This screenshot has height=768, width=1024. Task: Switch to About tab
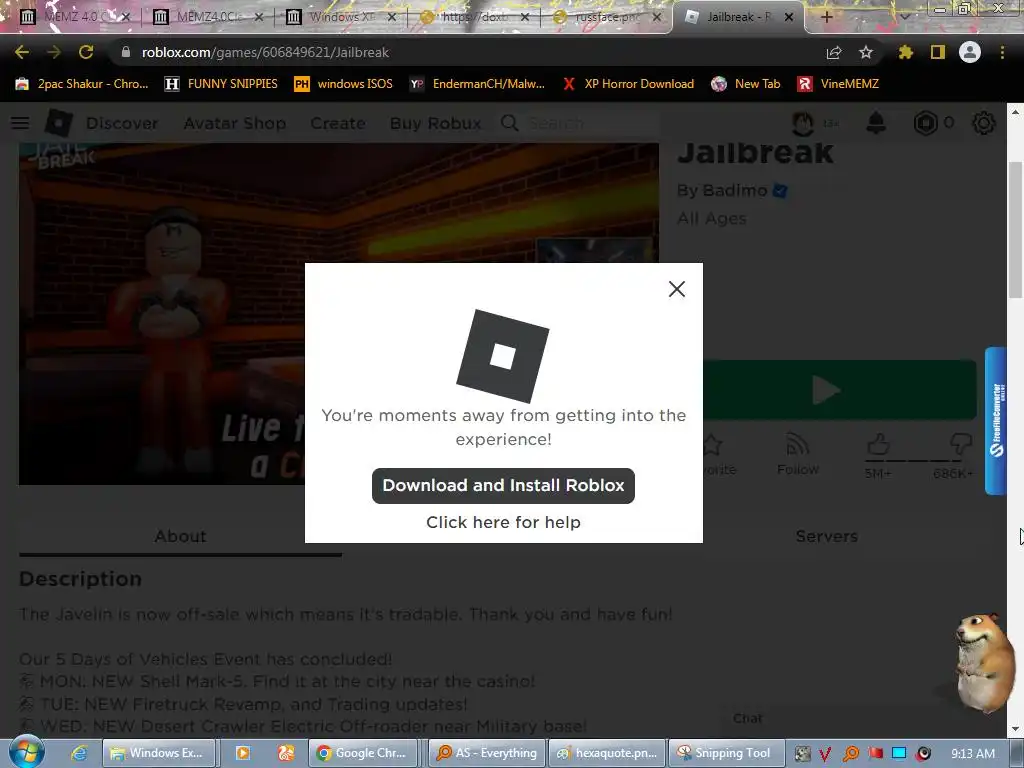tap(180, 536)
